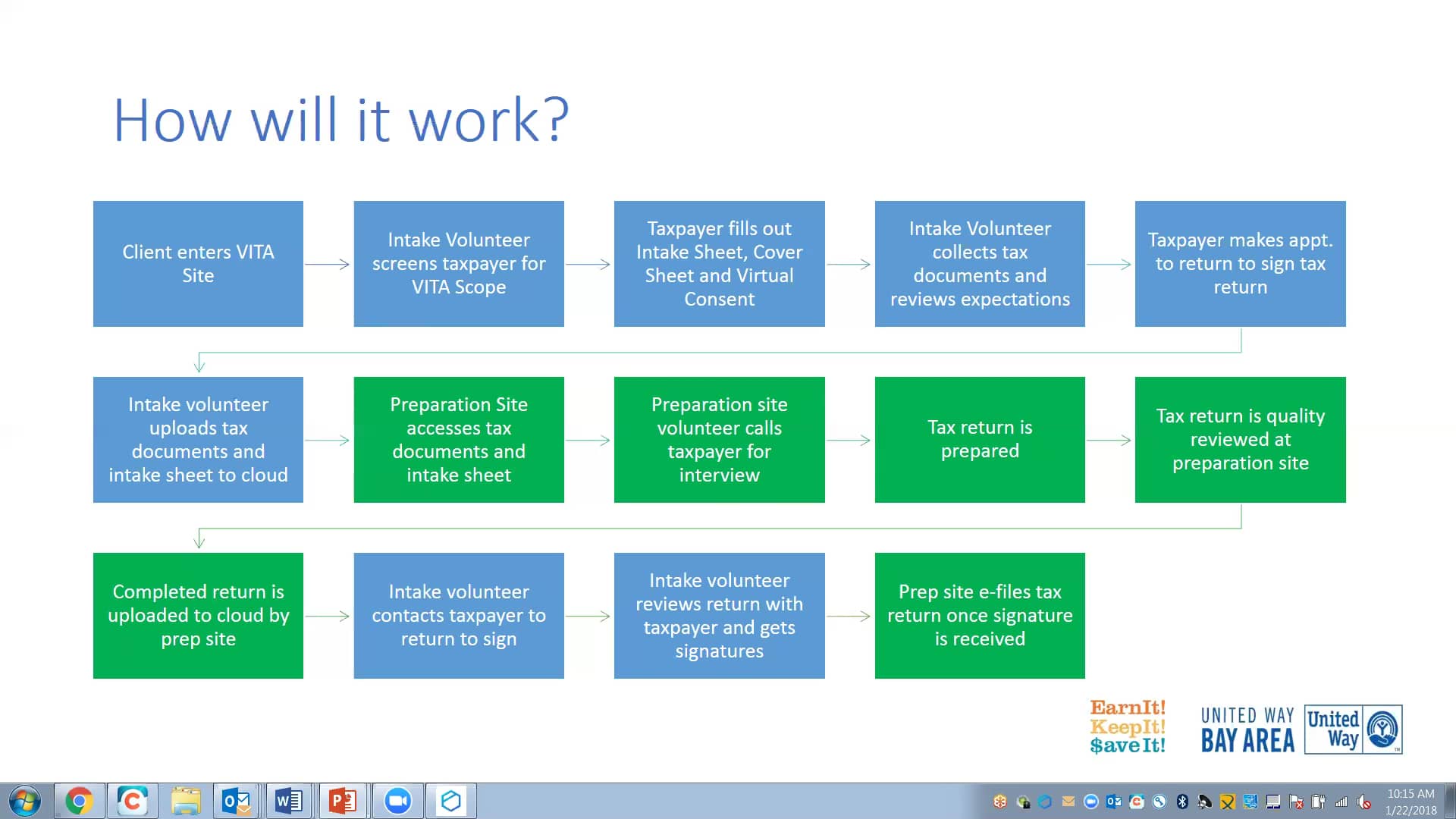Click the red C tray icon

pyautogui.click(x=1137, y=802)
